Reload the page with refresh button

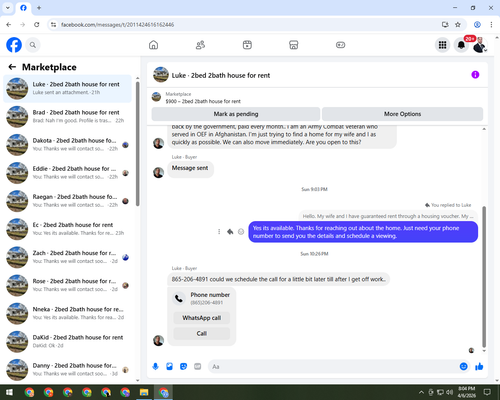pos(37,25)
